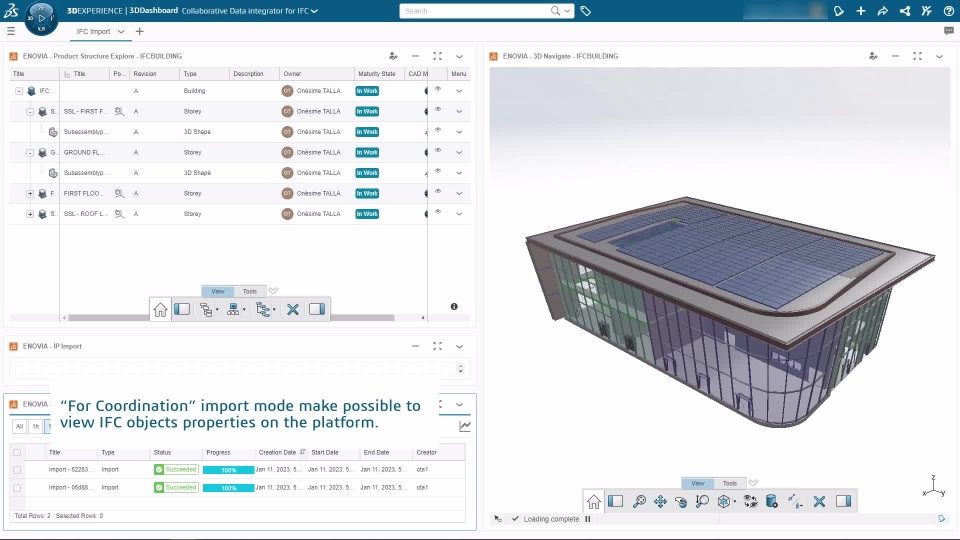Viewport: 960px width, 540px height.
Task: Check the box for Import - 62283 row
Action: pyautogui.click(x=17, y=470)
